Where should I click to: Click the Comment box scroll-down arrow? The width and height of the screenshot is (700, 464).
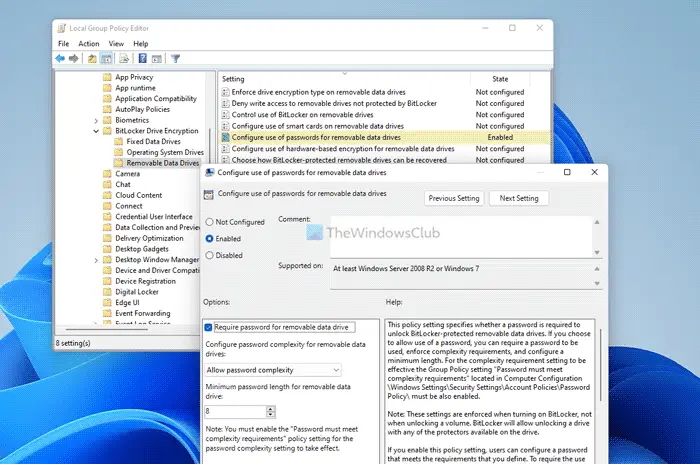click(x=597, y=253)
